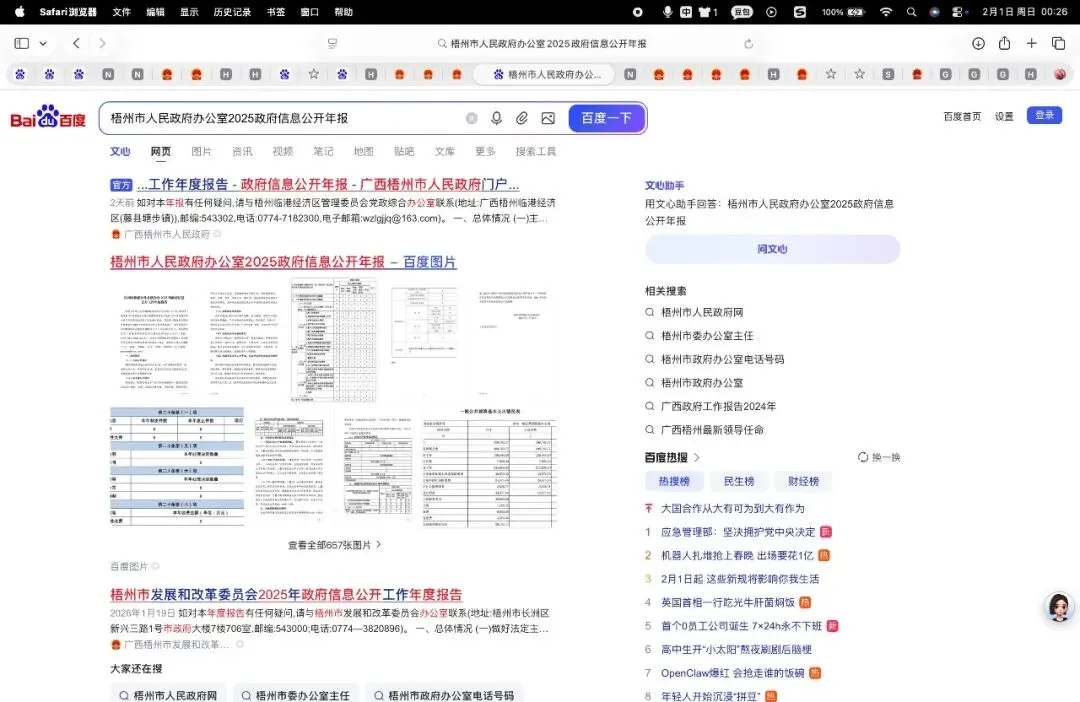Switch to the 视频 tab
Image resolution: width=1080 pixels, height=702 pixels.
(x=282, y=152)
